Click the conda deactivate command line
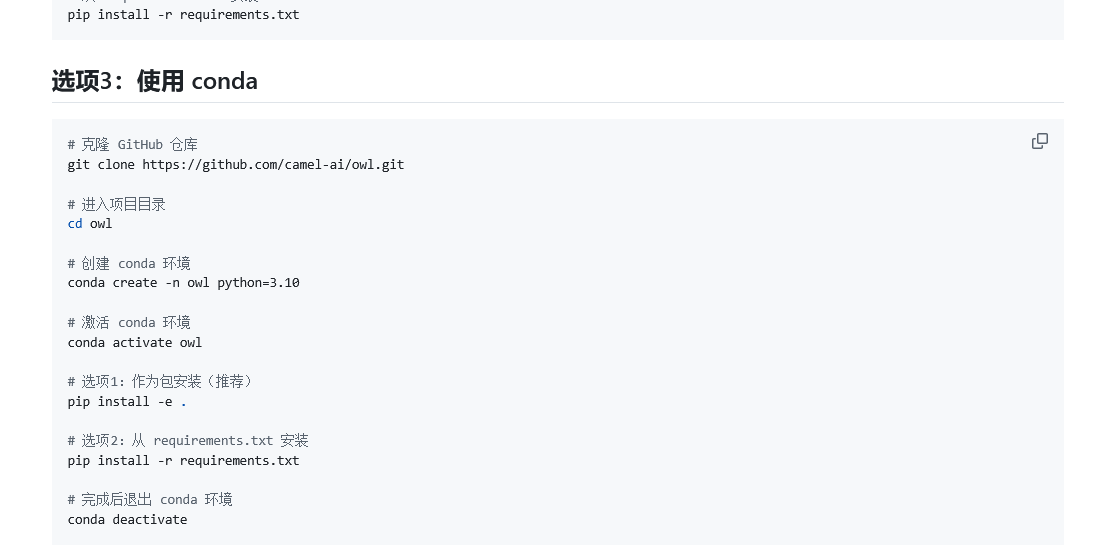This screenshot has width=1106, height=557. 127,519
